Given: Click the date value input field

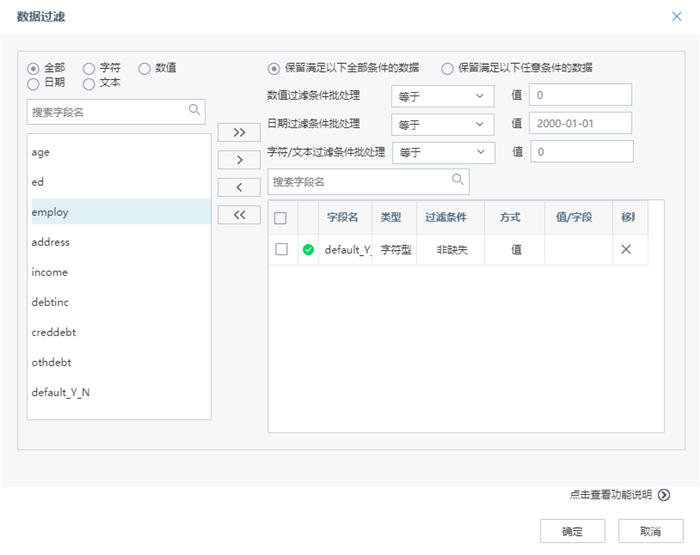Looking at the screenshot, I should [582, 124].
